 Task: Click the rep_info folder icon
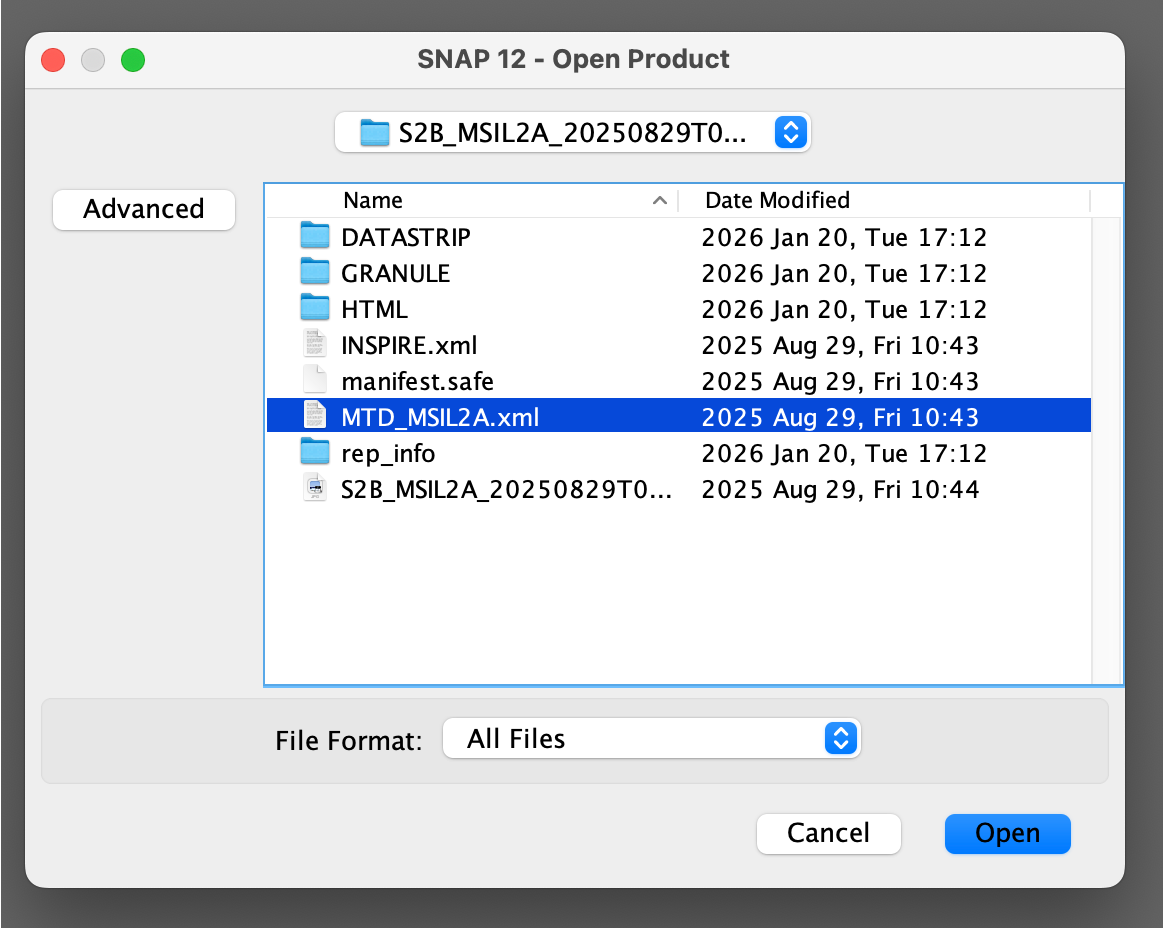315,453
